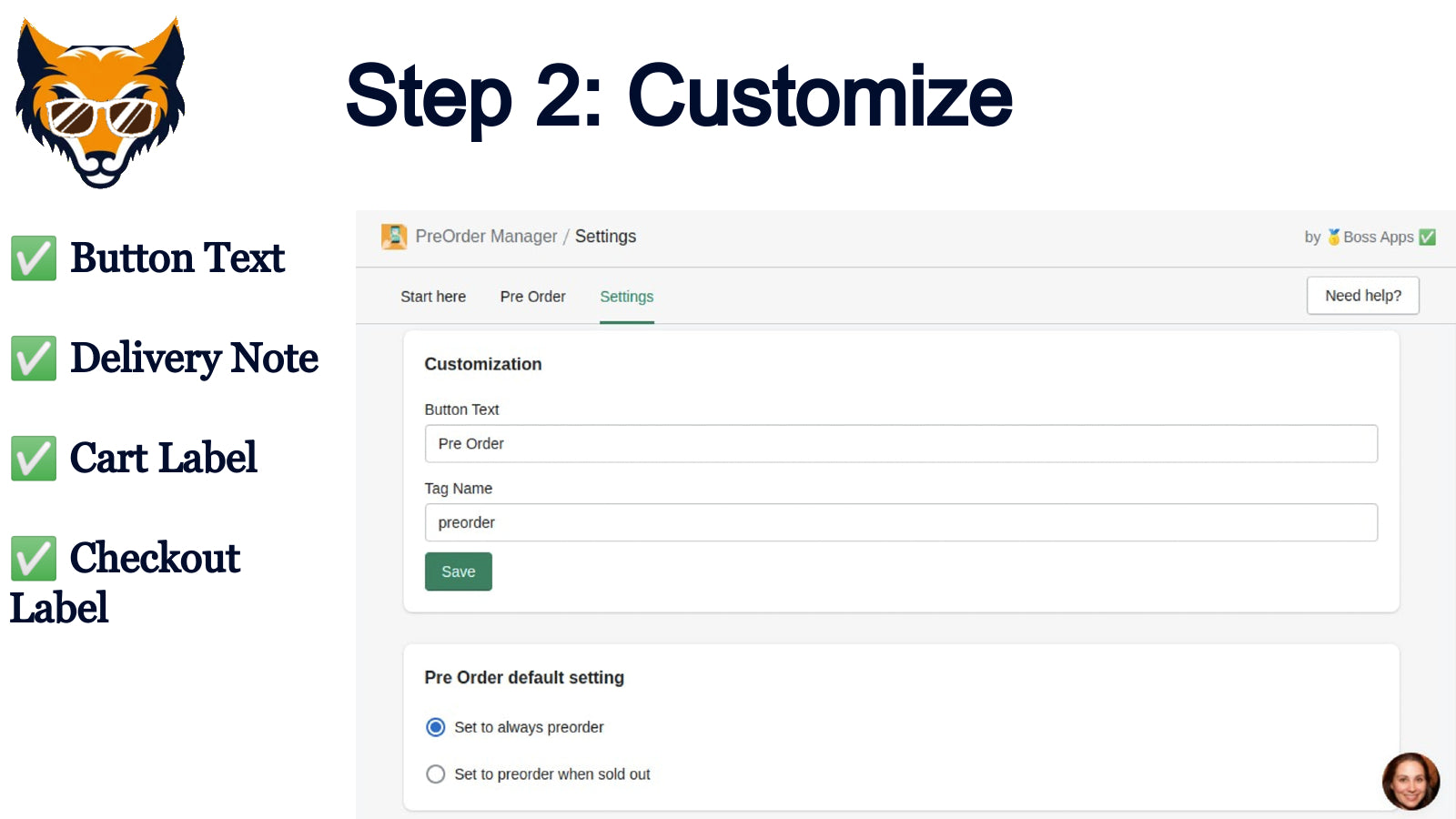Click the checkmark icon beside Cart Label

pyautogui.click(x=34, y=458)
